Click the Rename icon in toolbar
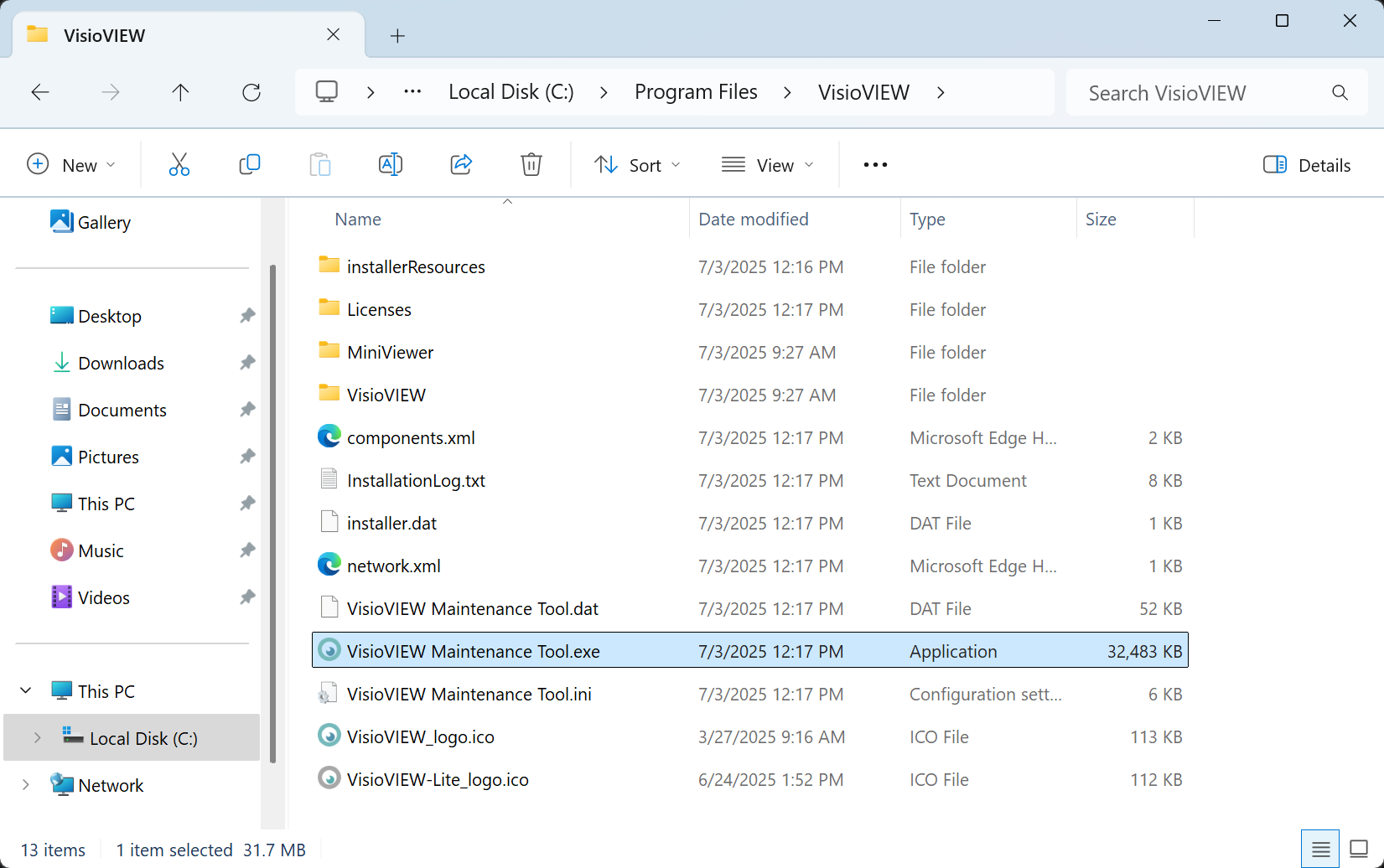Screen dimensions: 1384x868 pos(391,165)
